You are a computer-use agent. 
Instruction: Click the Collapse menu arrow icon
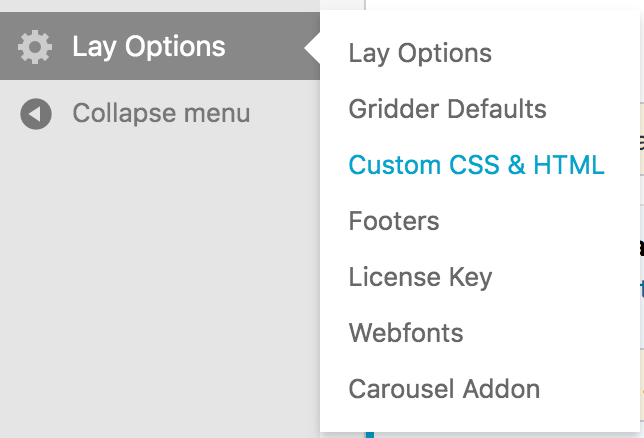(x=35, y=114)
